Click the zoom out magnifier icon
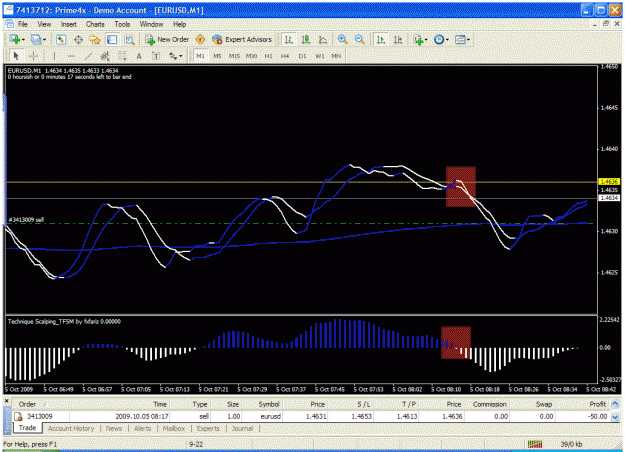This screenshot has width=625, height=452. click(360, 39)
